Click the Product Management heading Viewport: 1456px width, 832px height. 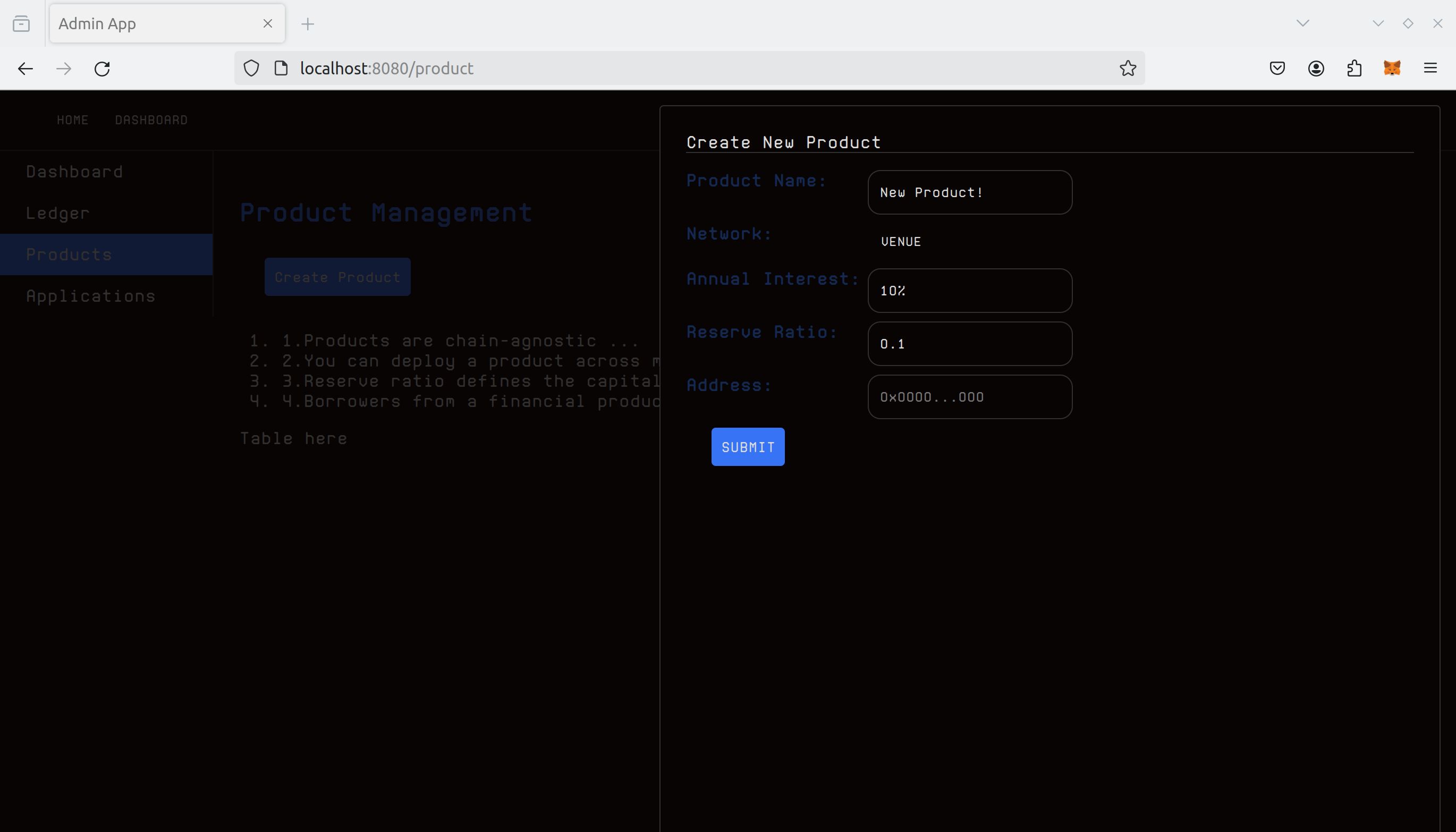pyautogui.click(x=386, y=213)
